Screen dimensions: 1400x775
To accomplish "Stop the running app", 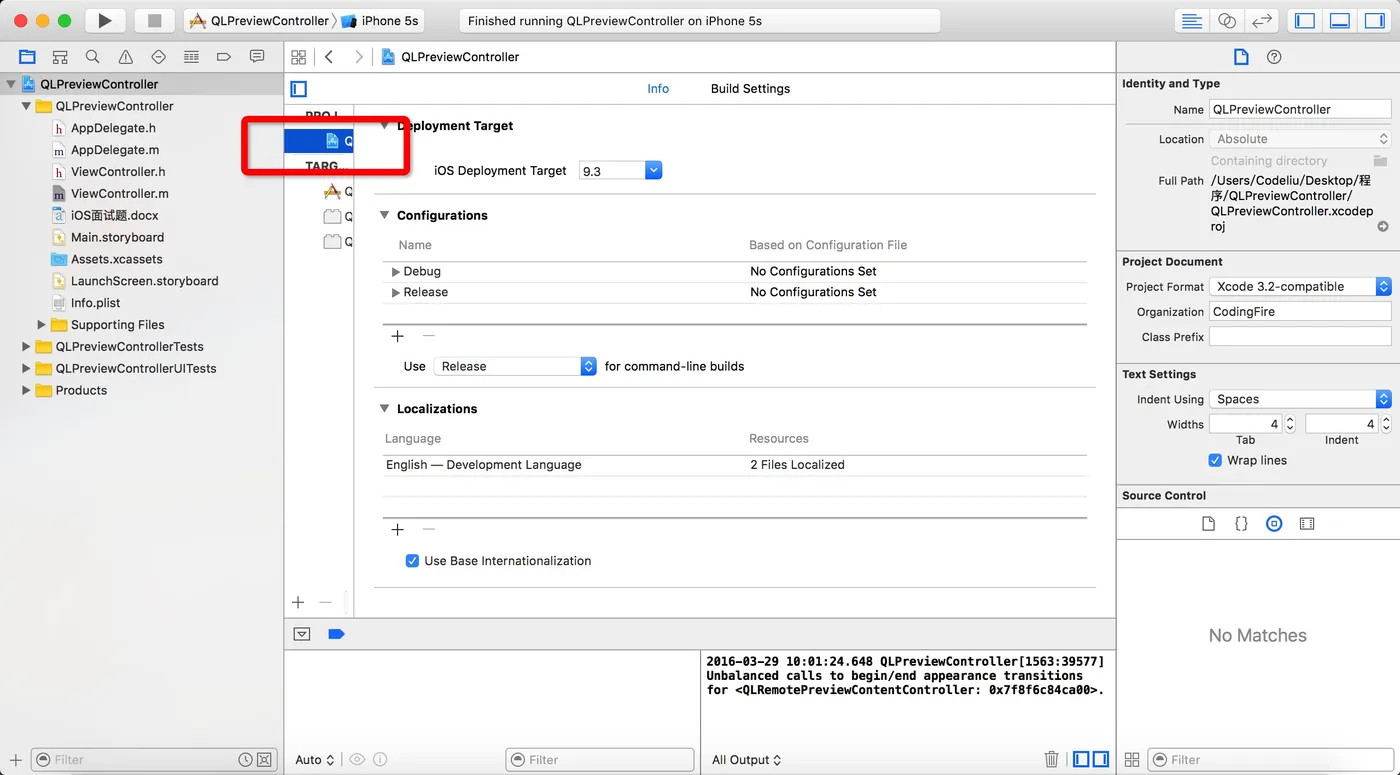I will coord(154,20).
